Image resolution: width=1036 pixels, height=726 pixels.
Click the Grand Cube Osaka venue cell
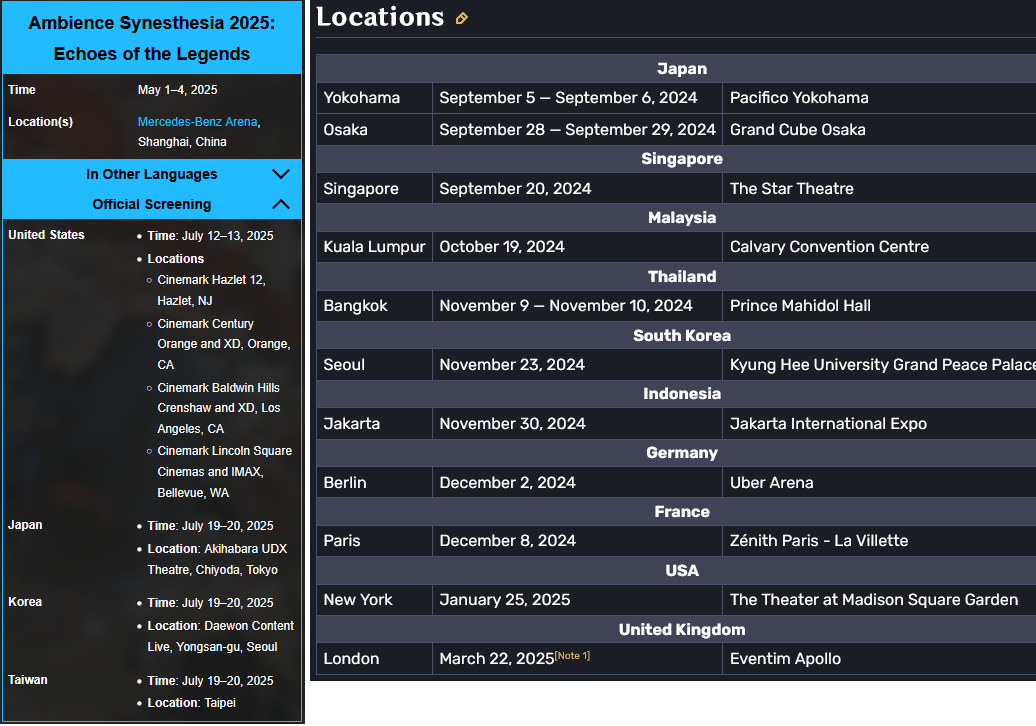pyautogui.click(x=879, y=129)
